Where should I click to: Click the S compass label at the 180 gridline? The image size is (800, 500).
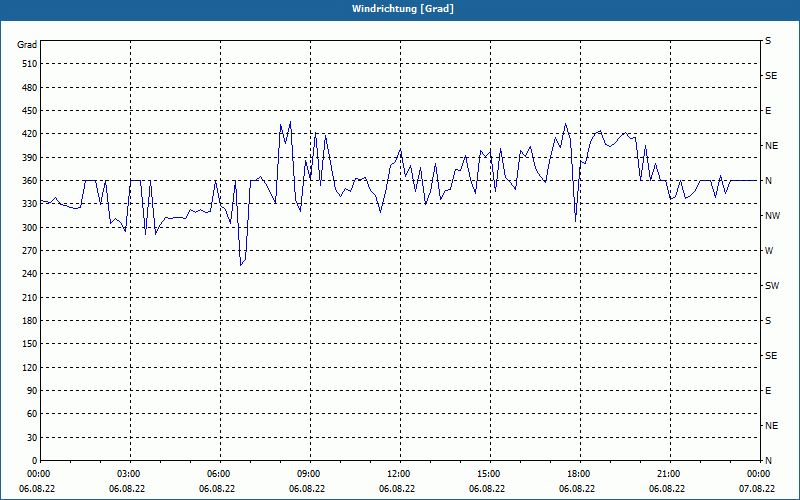pyautogui.click(x=768, y=321)
